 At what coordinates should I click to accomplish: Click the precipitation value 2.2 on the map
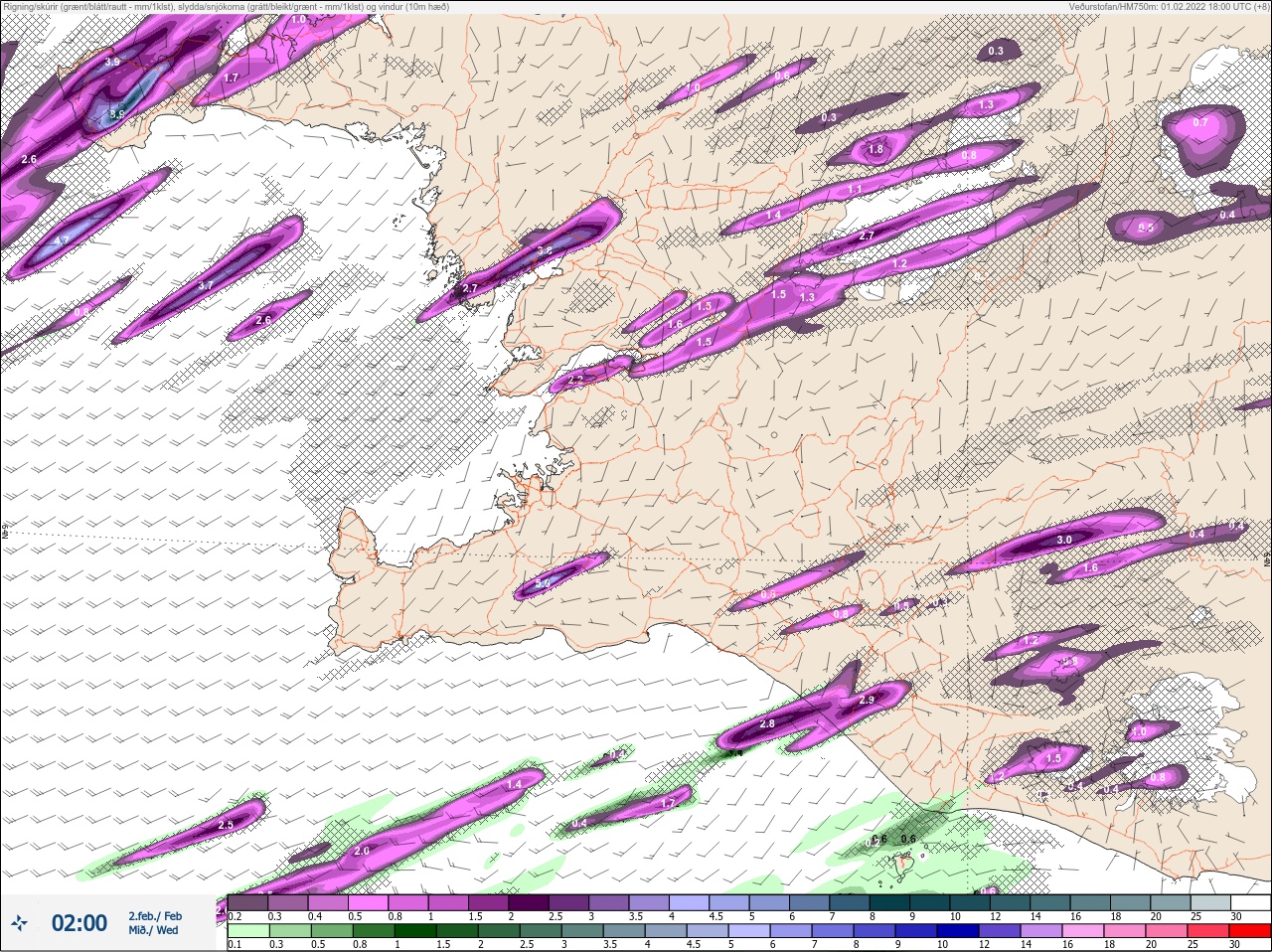tap(575, 381)
